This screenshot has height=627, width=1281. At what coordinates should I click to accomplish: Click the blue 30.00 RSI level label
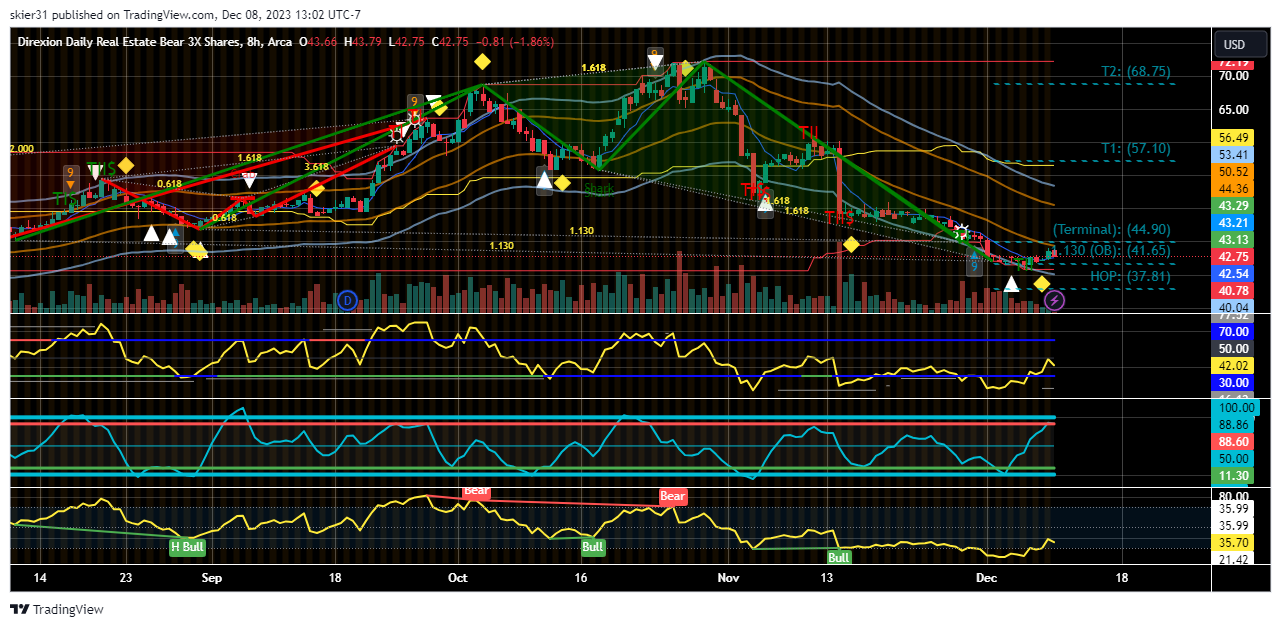click(1234, 383)
